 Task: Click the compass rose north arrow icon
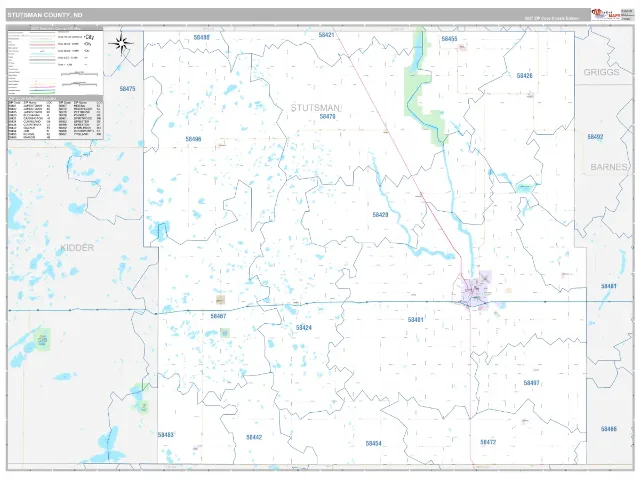121,44
